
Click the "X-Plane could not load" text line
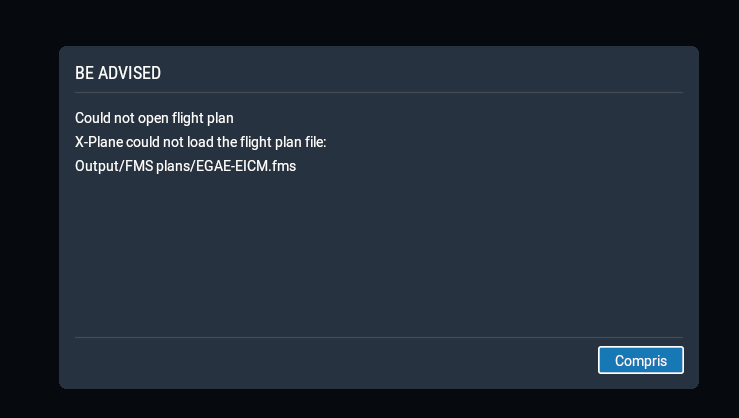point(200,142)
